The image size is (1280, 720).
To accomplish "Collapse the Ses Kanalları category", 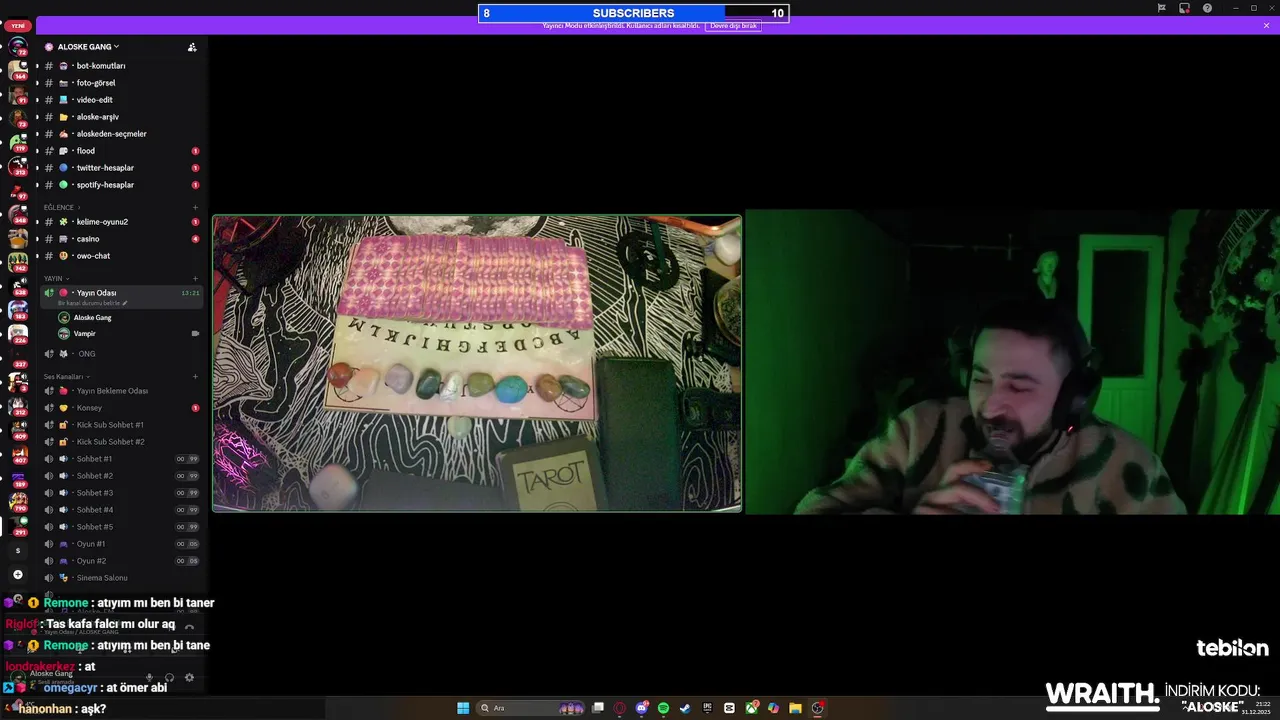I will pos(65,377).
